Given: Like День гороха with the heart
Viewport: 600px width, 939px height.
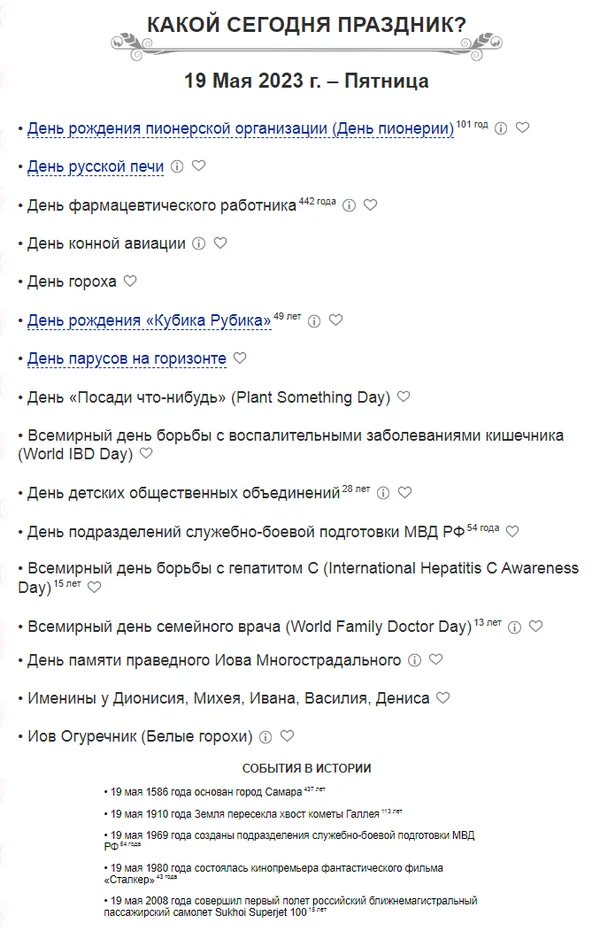Looking at the screenshot, I should point(129,282).
